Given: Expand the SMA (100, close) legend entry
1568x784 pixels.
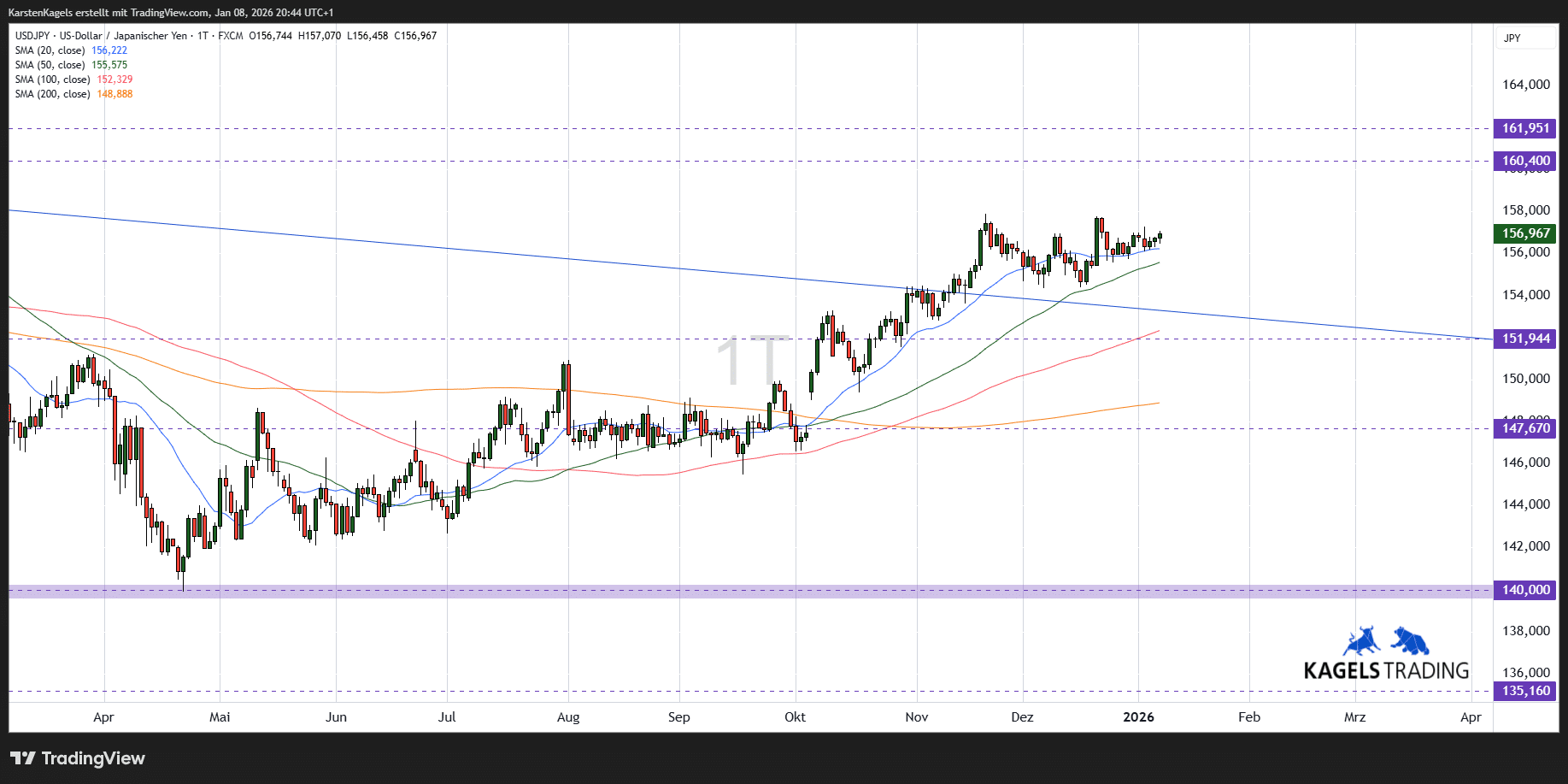Looking at the screenshot, I should [x=52, y=80].
